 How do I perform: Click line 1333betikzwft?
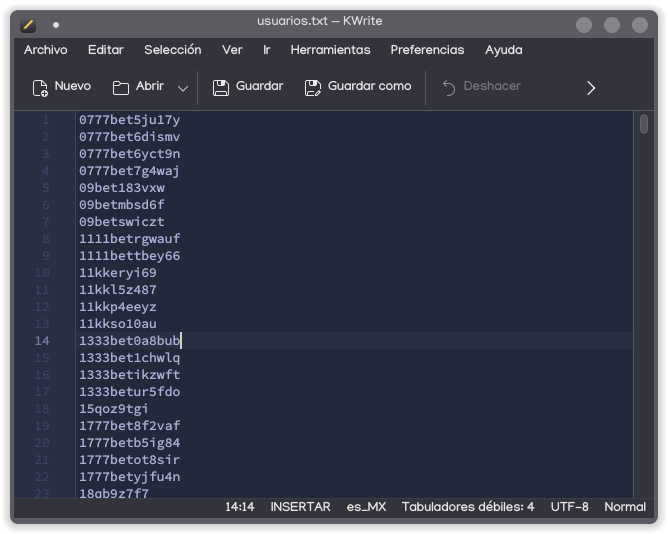(x=130, y=375)
